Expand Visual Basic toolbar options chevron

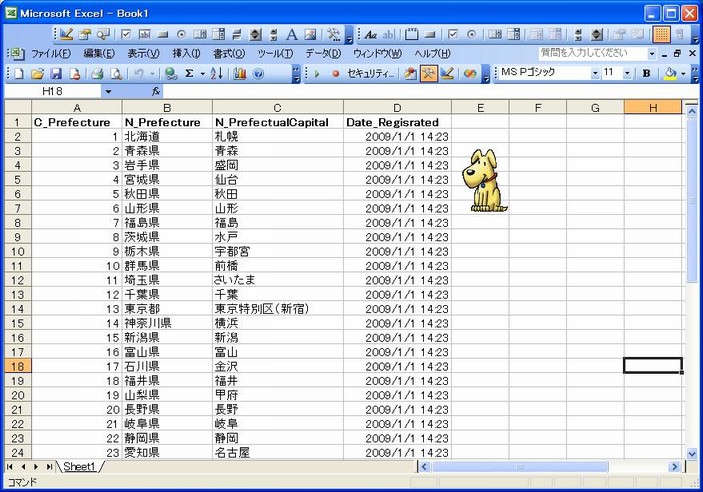click(486, 74)
